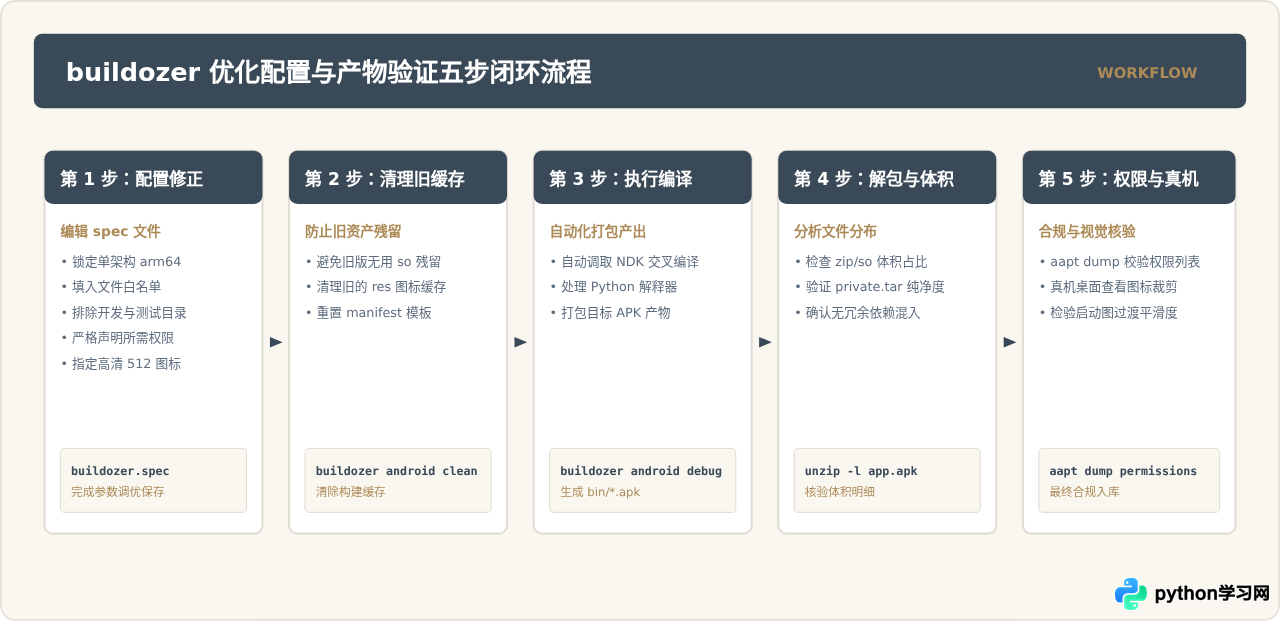1280x621 pixels.
Task: Click the 检查 zip/so 体积占比 item
Action: [x=861, y=262]
